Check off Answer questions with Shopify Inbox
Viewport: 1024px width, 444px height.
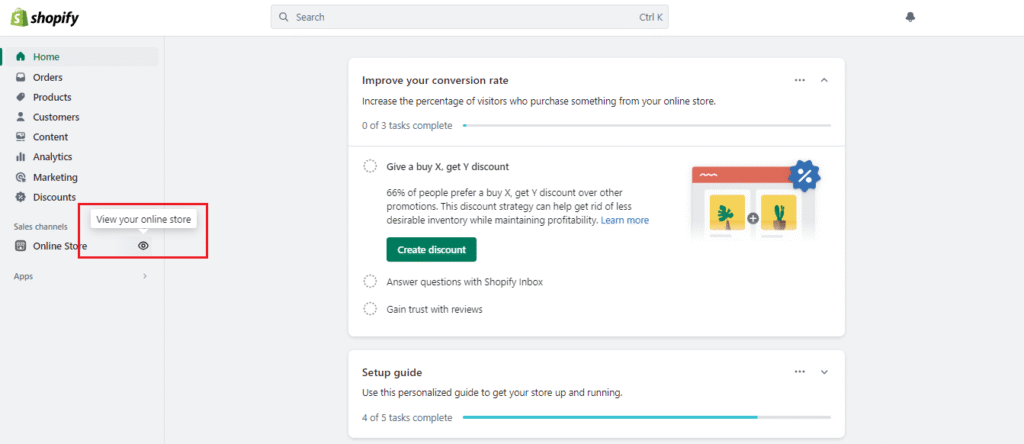click(370, 282)
